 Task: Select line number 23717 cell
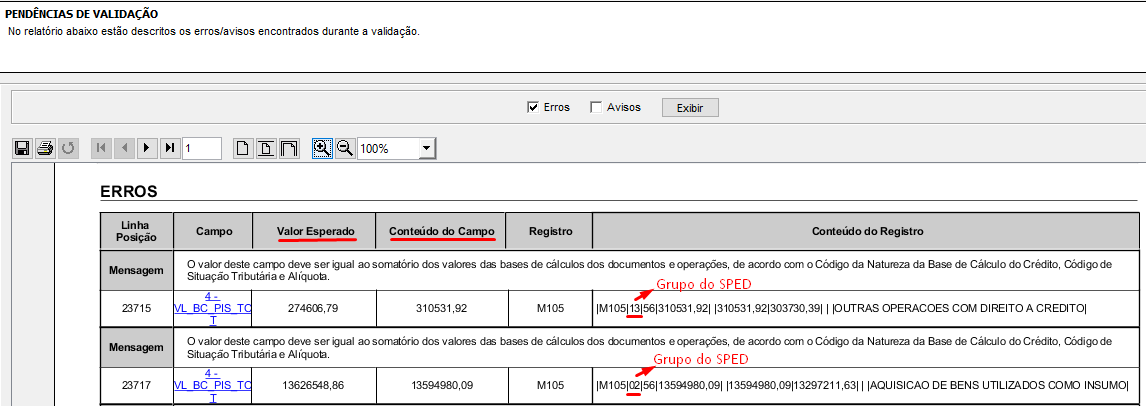[x=137, y=386]
